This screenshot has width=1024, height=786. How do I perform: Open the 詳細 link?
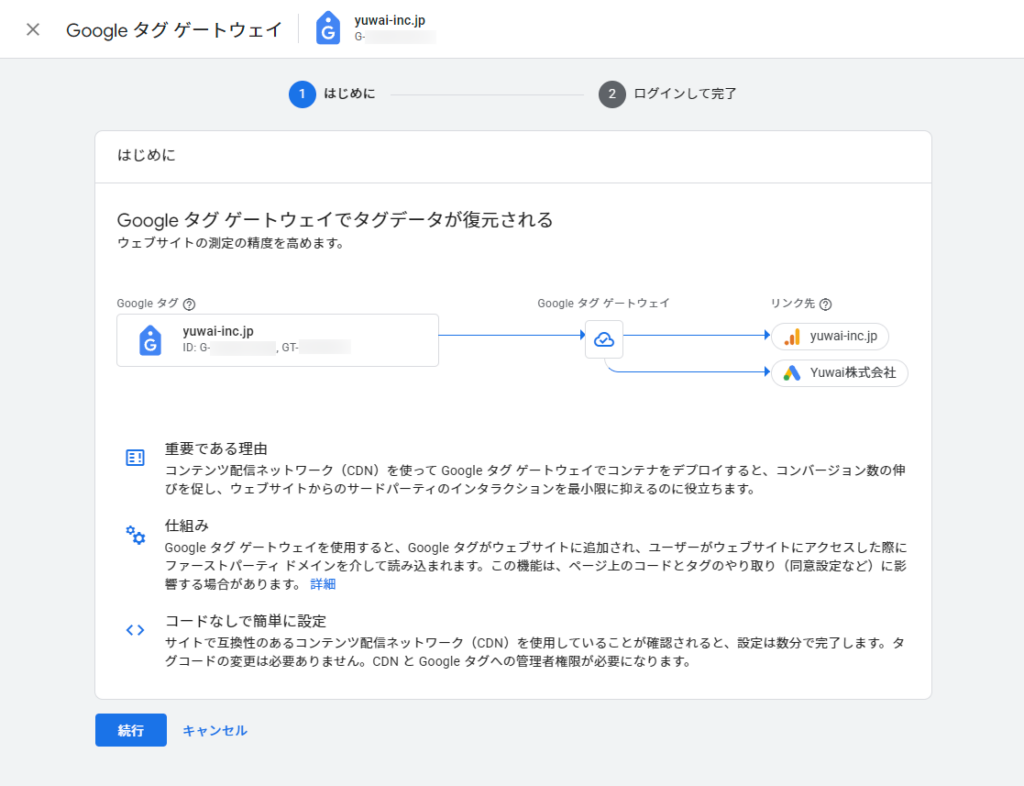pos(323,584)
